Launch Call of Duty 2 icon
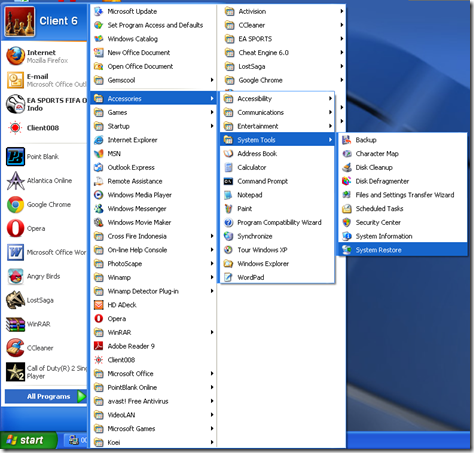This screenshot has width=474, height=453. 15,372
